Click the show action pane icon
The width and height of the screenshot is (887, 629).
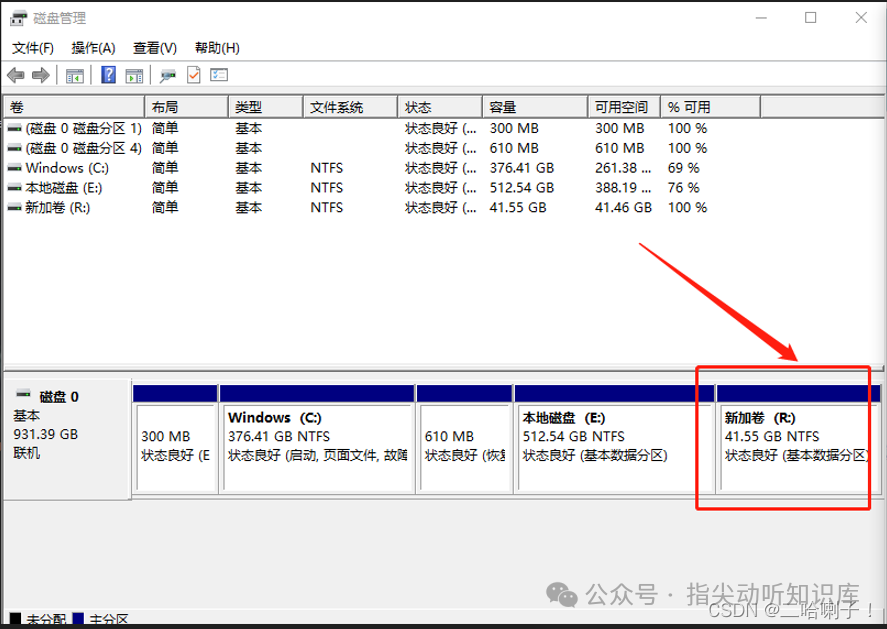point(133,74)
